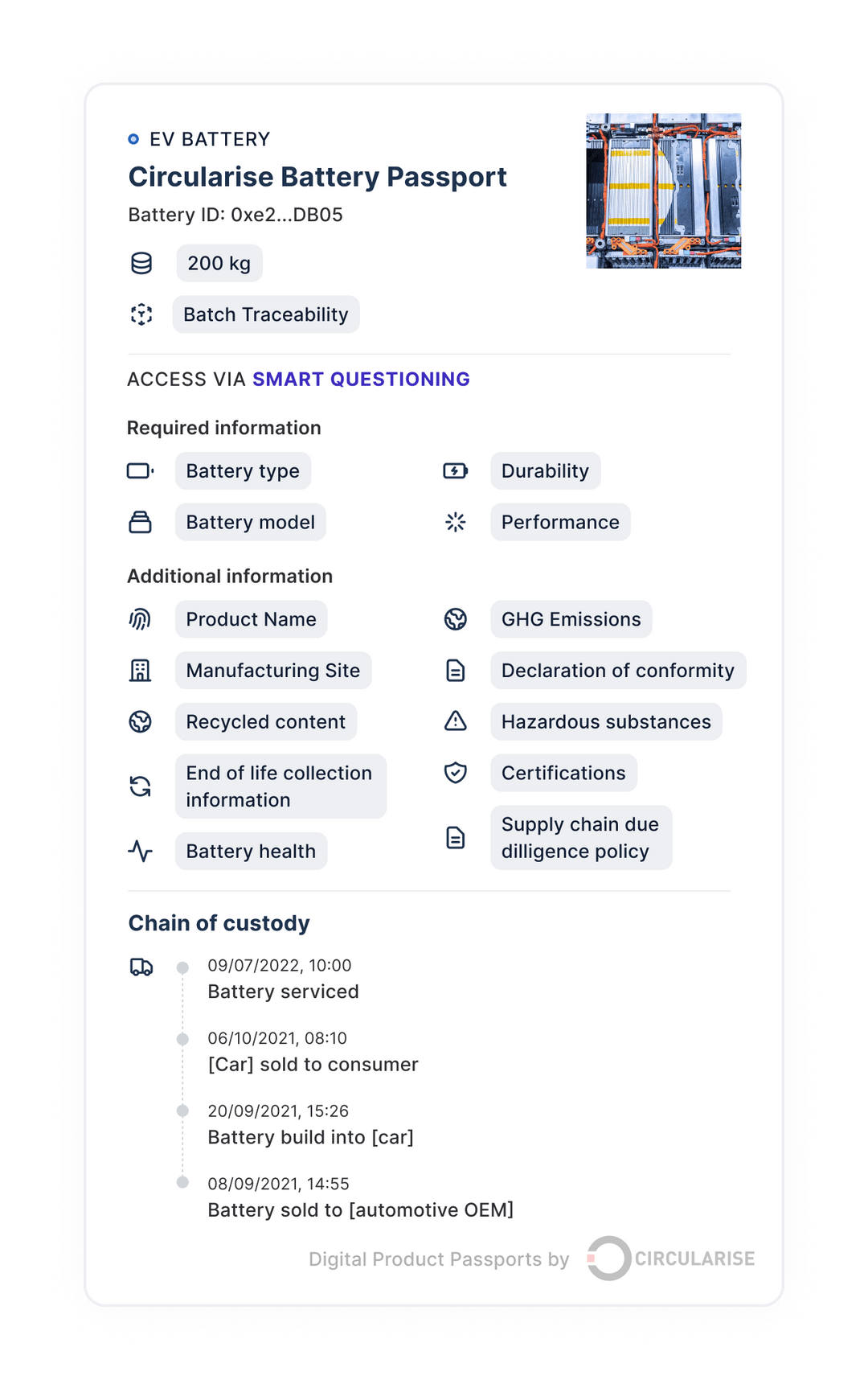Click the Batch Traceability scan icon
Viewport: 868px width, 1392px height.
141,314
